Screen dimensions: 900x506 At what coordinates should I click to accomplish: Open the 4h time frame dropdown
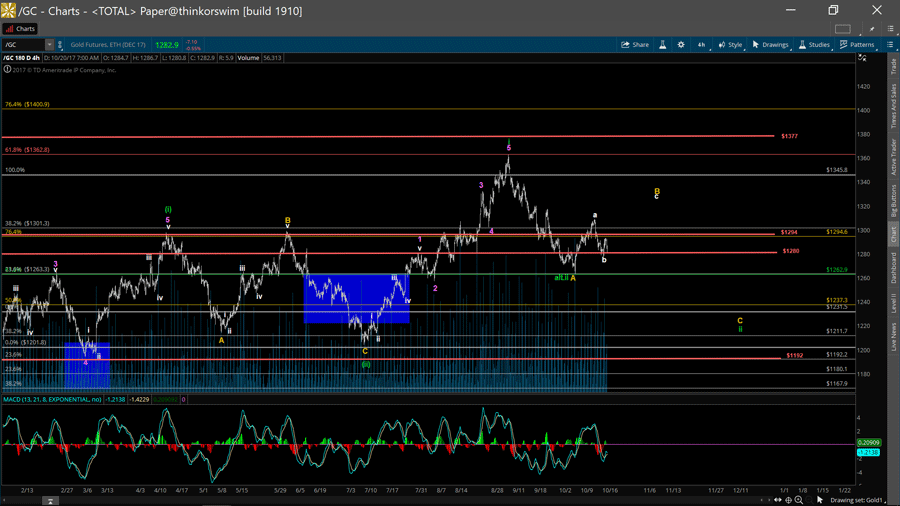701,45
